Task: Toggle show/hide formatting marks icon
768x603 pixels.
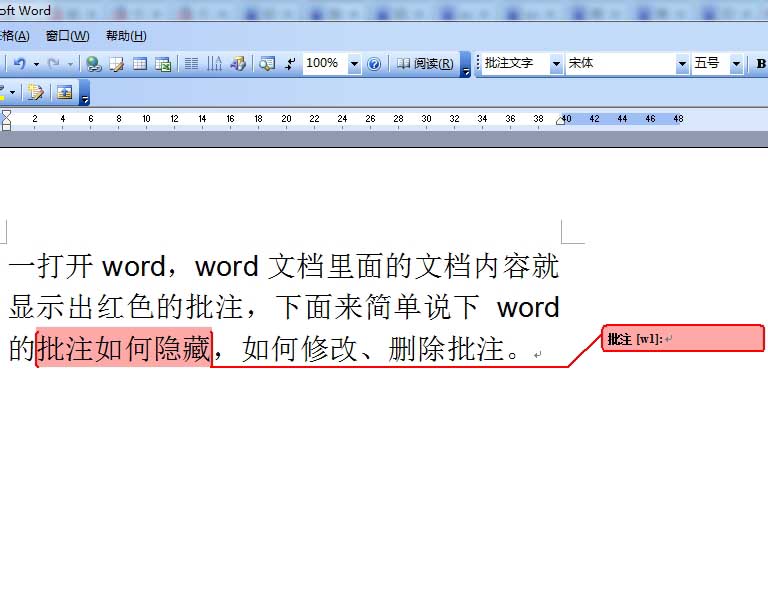Action: [x=290, y=64]
